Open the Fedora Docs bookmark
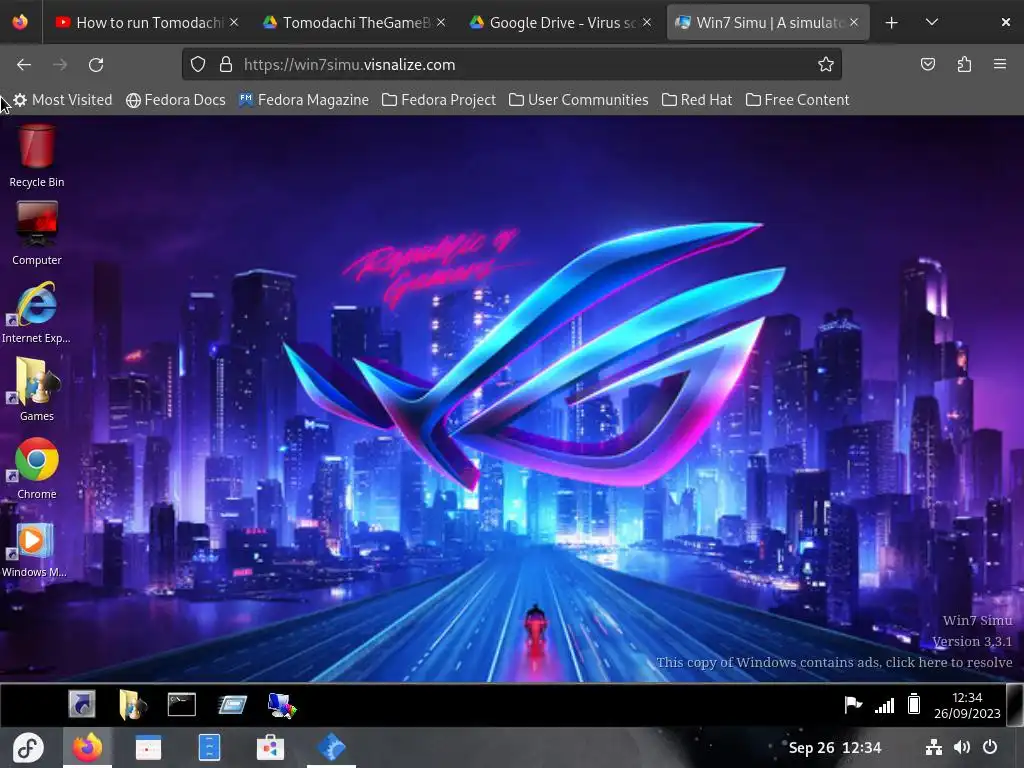The height and width of the screenshot is (768, 1024). click(x=176, y=100)
